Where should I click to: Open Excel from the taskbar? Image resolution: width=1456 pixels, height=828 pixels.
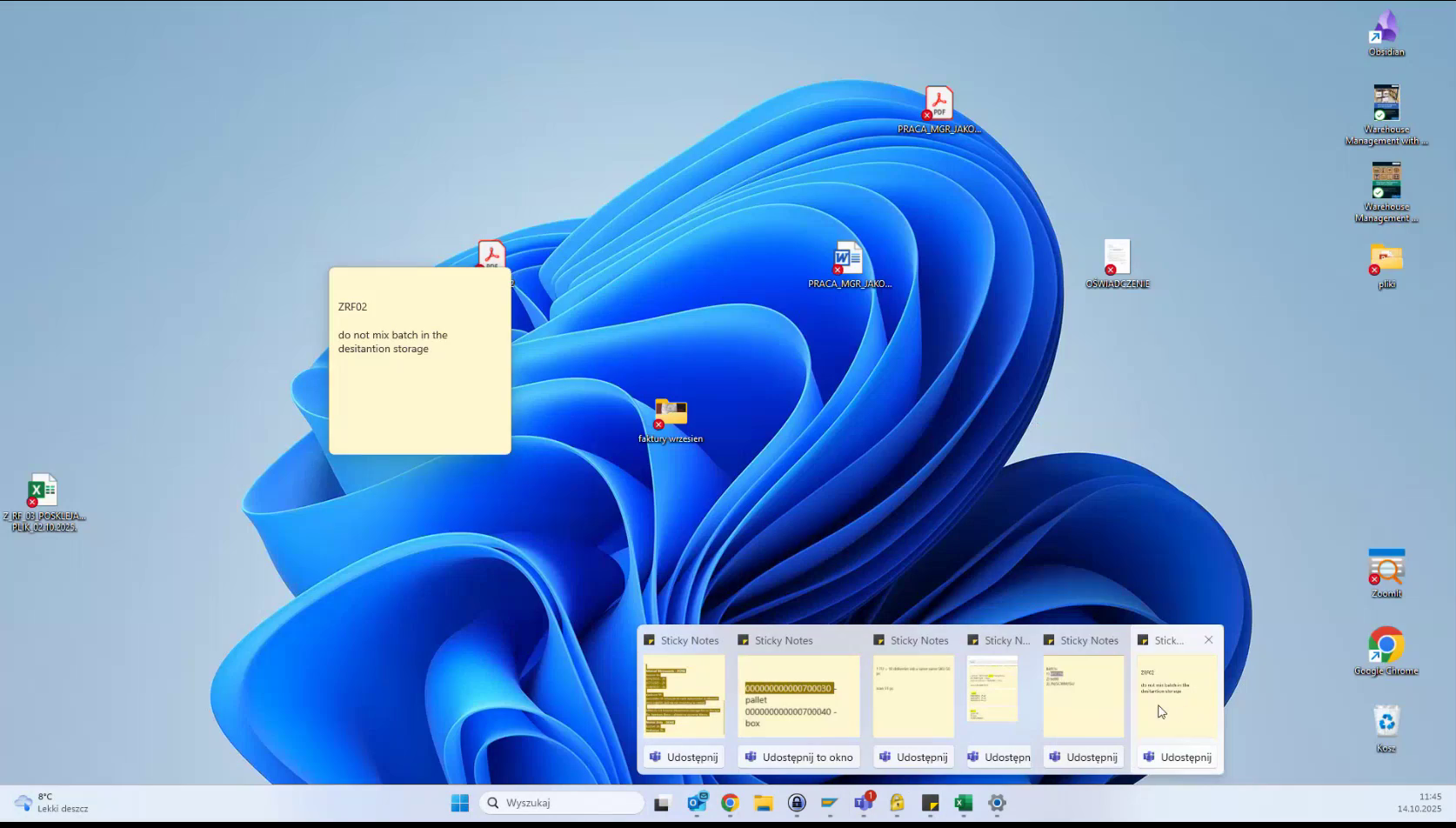[x=963, y=803]
